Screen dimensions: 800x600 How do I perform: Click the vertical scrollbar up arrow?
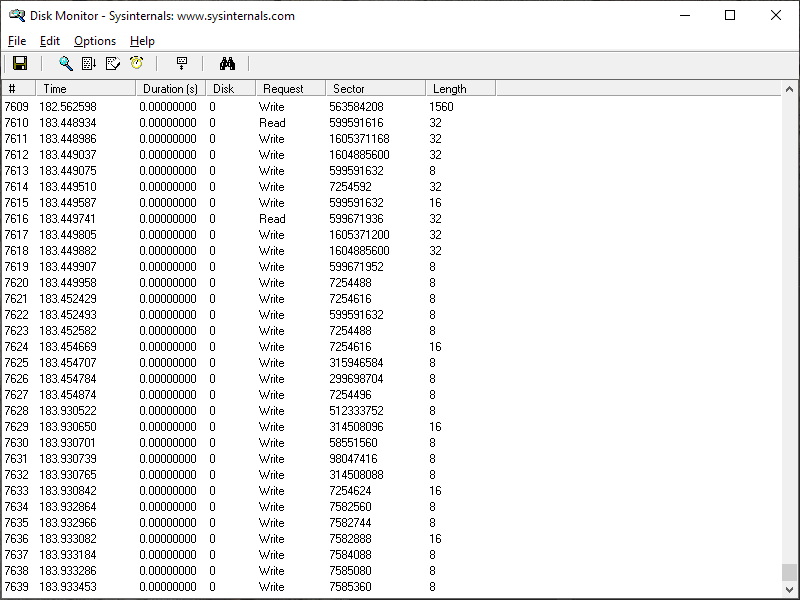pyautogui.click(x=789, y=89)
